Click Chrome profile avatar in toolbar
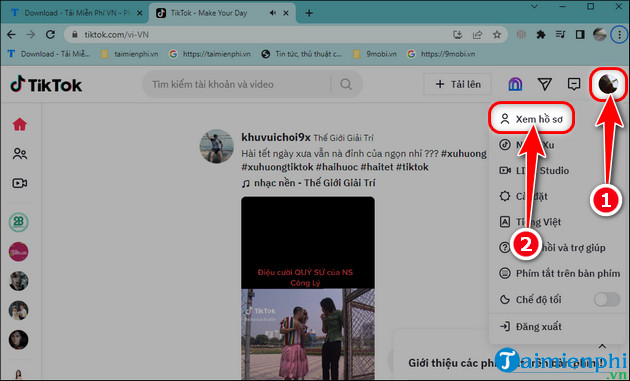 (x=599, y=35)
